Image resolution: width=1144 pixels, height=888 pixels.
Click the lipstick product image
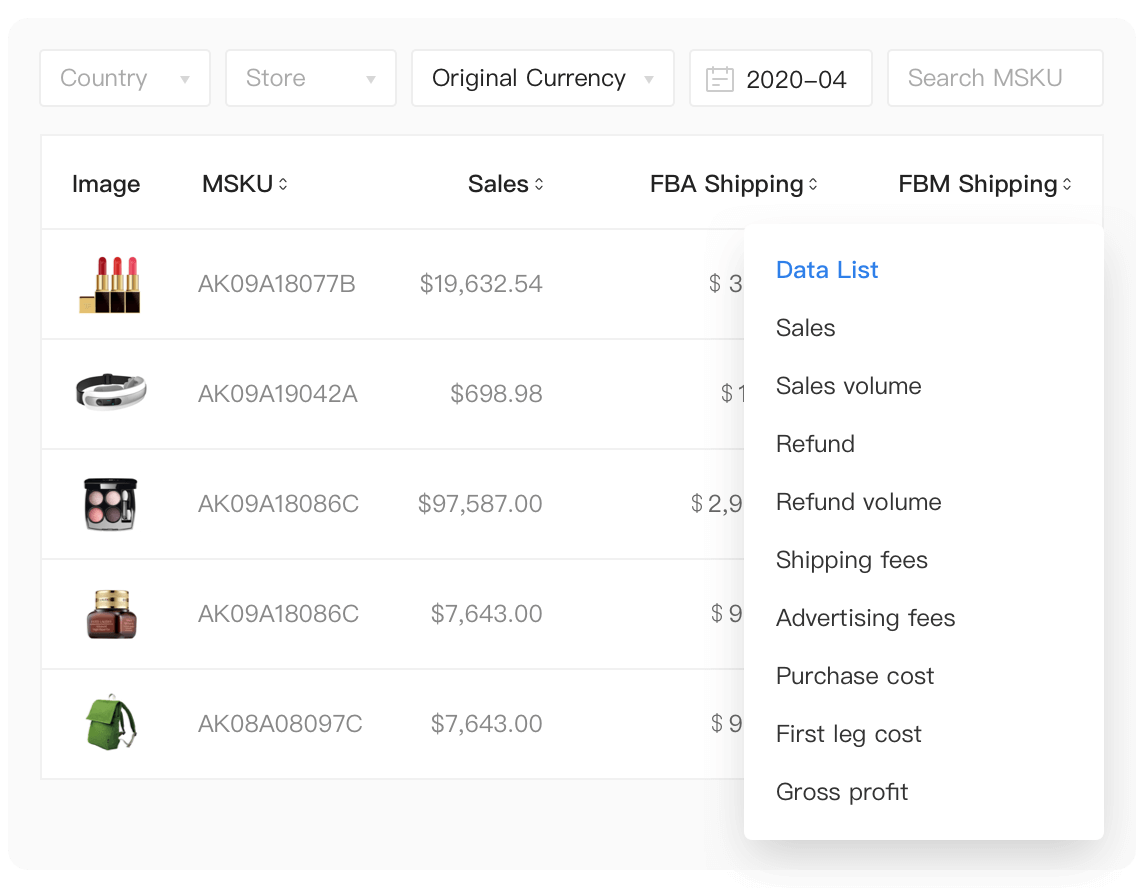point(110,285)
